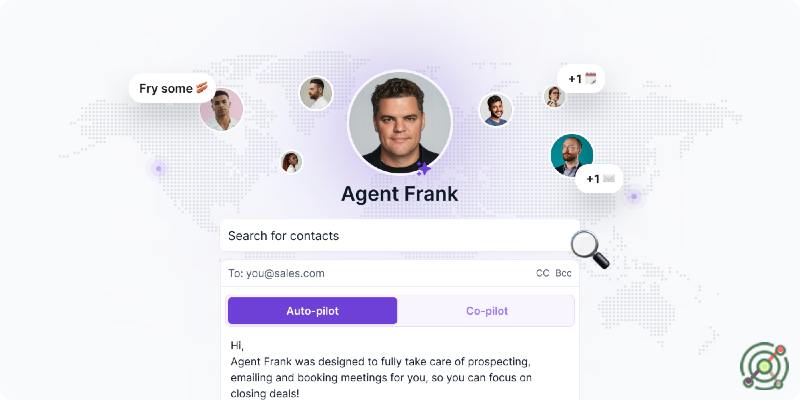Select the small avatar of the woman below left of Frank
This screenshot has height=400, width=800.
tap(291, 162)
